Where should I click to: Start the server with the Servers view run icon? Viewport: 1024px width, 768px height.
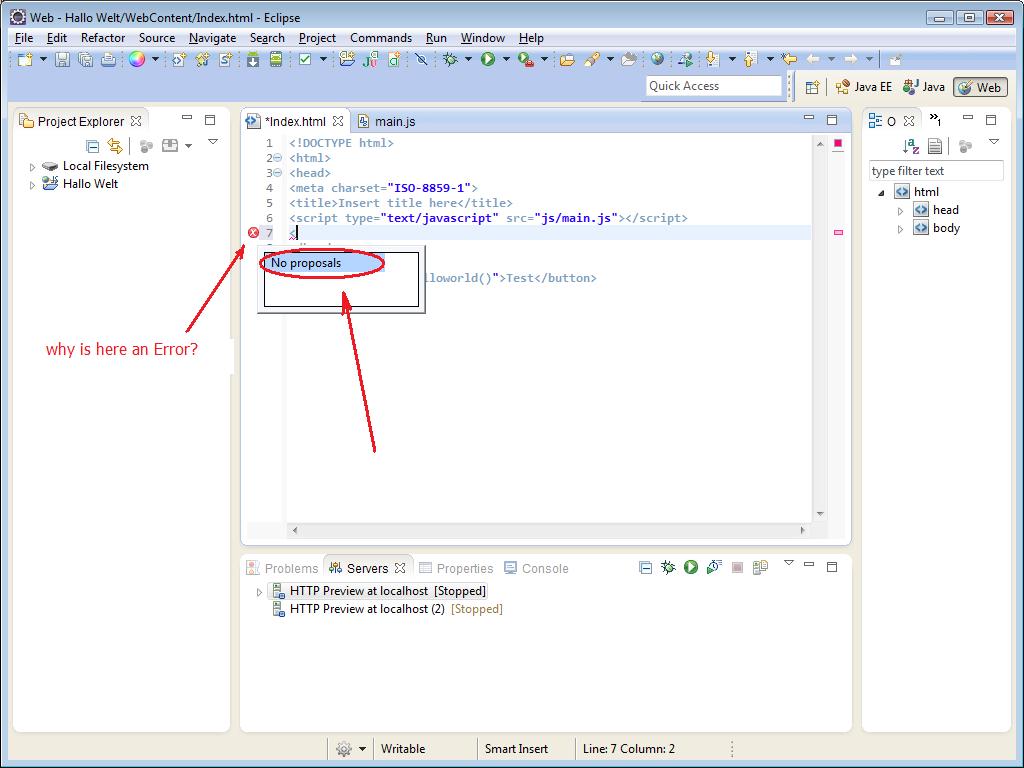click(x=691, y=567)
